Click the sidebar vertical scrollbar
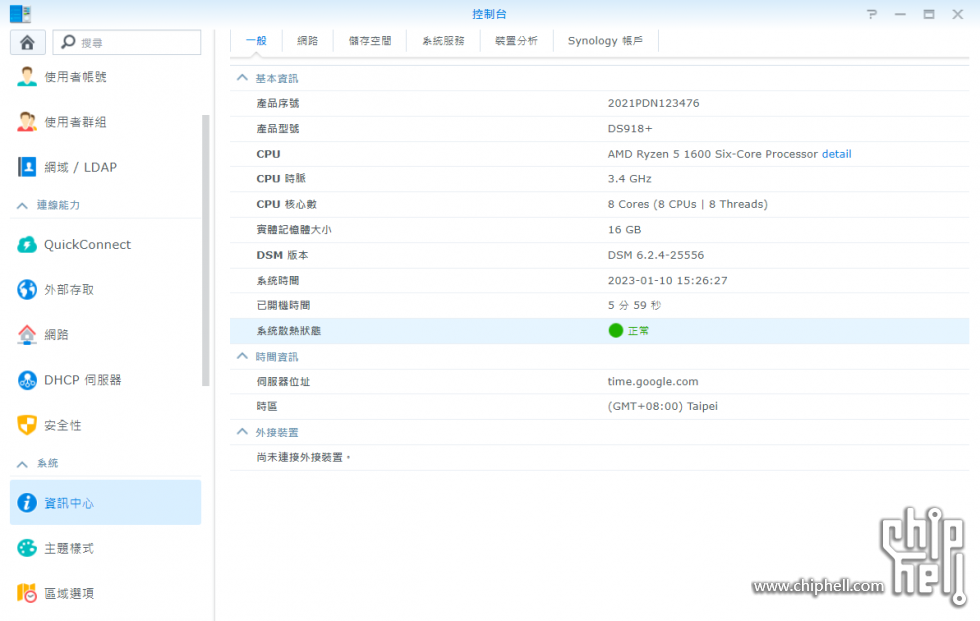 pyautogui.click(x=205, y=250)
